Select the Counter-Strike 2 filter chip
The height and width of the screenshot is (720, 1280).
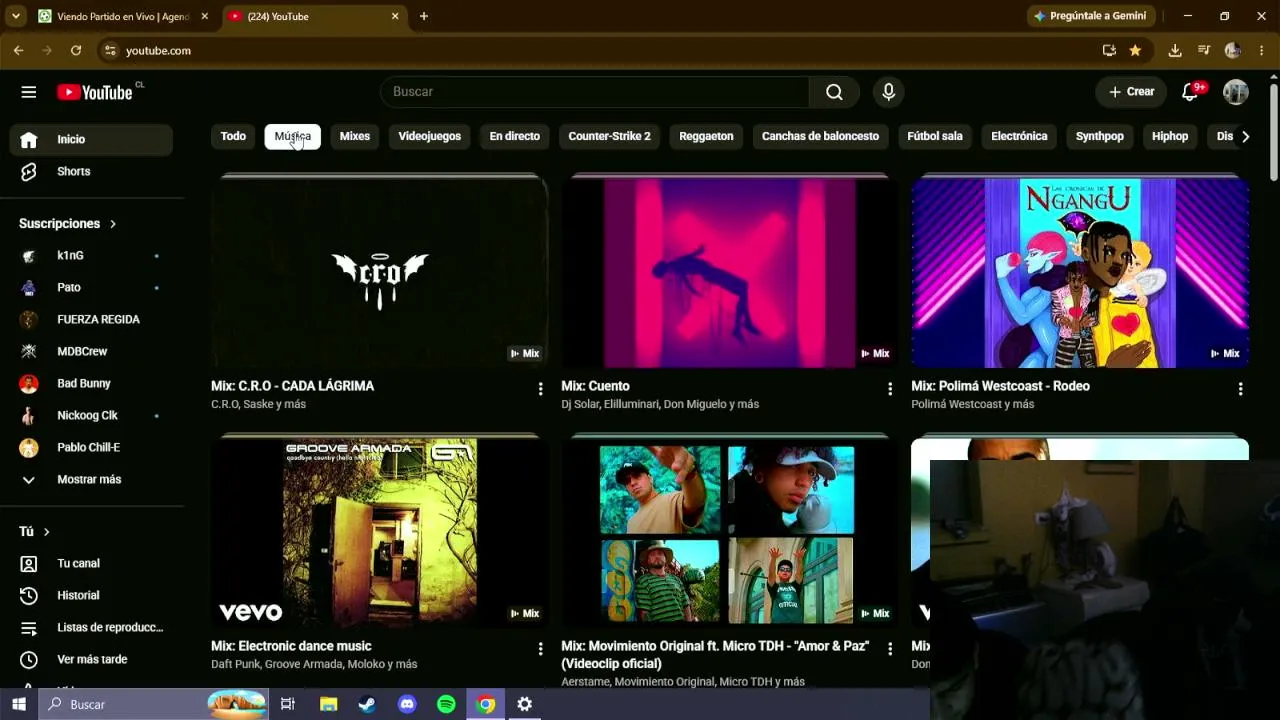(x=610, y=136)
